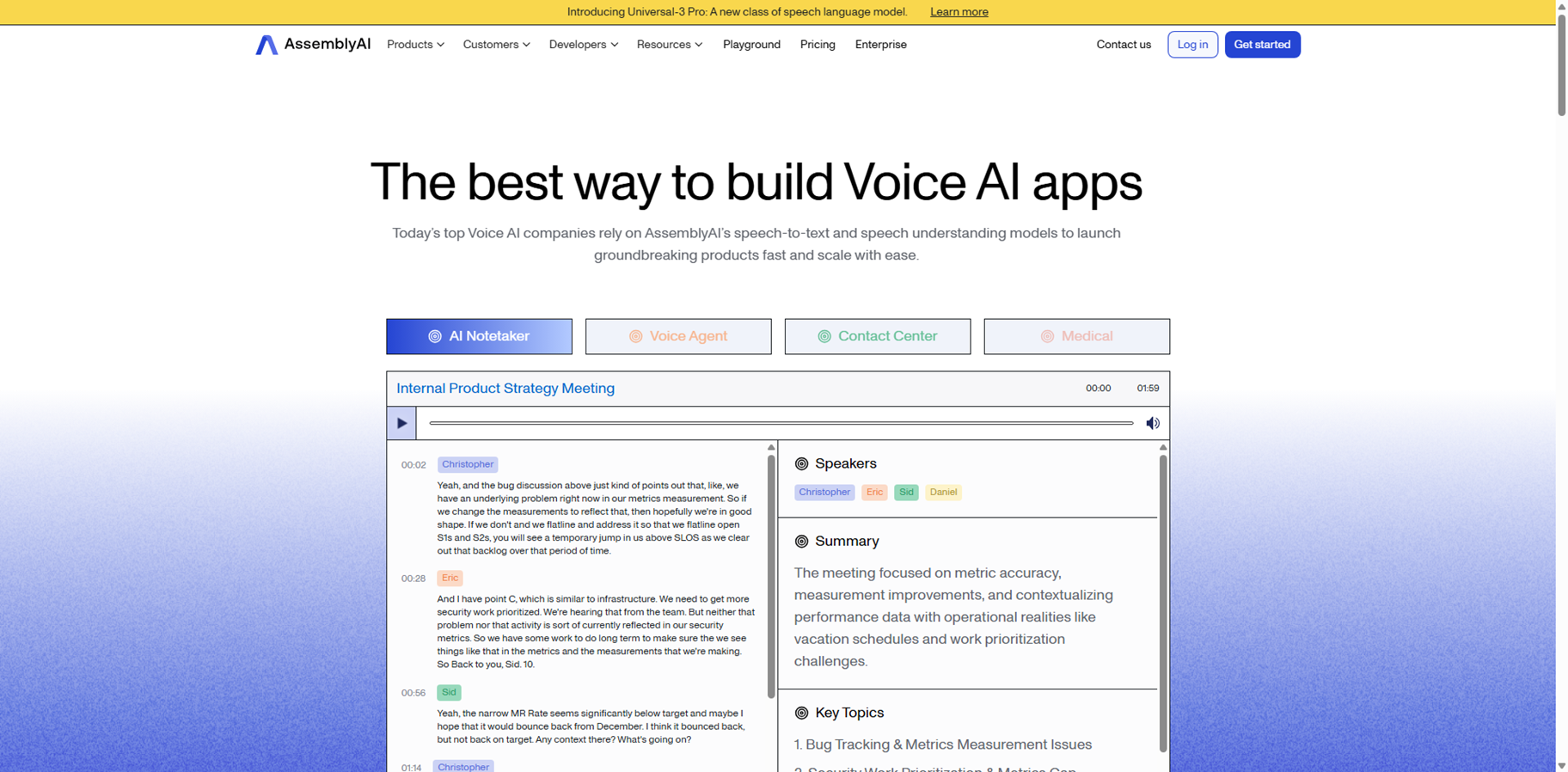Click the icon in the Voice Agent tab
Viewport: 1568px width, 772px height.
635,337
